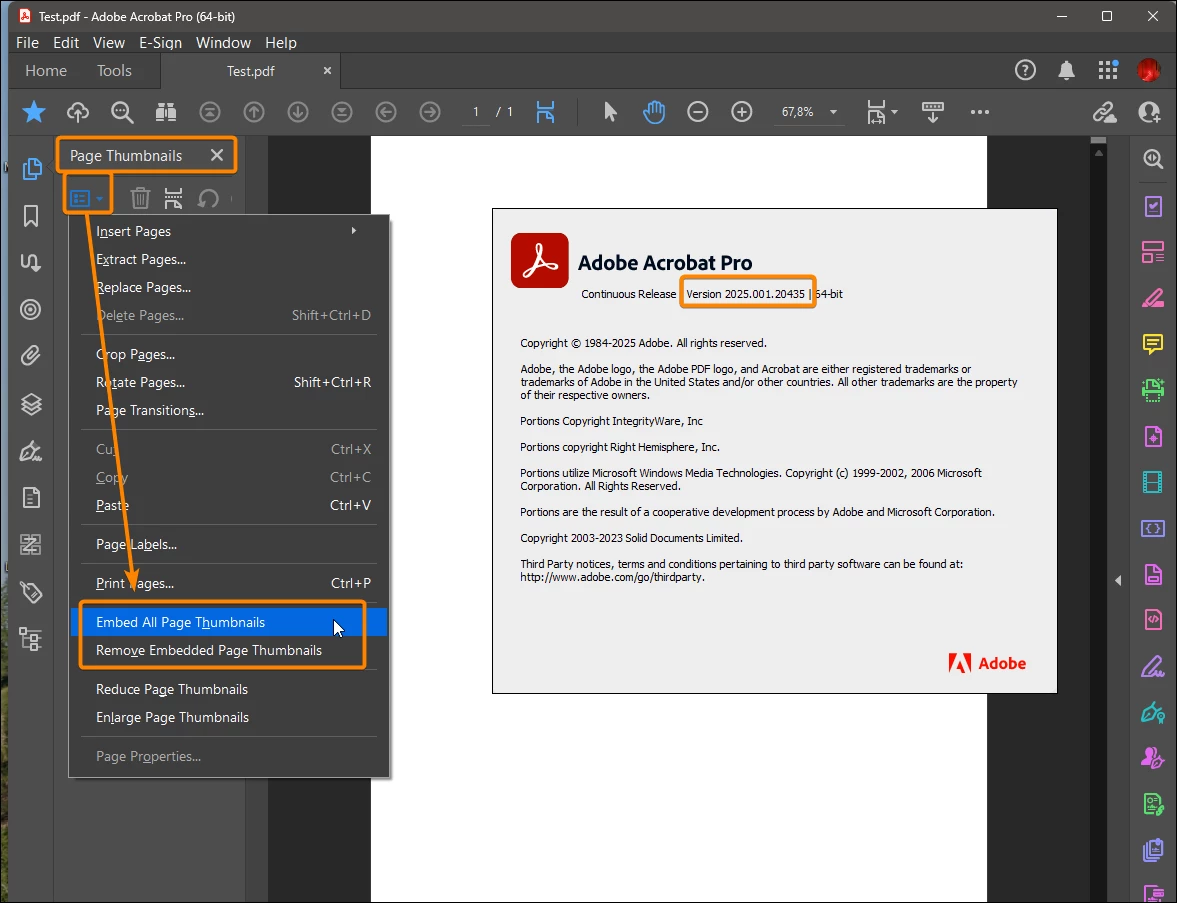
Task: Choose Reduce Page Thumbnails
Action: click(x=229, y=689)
